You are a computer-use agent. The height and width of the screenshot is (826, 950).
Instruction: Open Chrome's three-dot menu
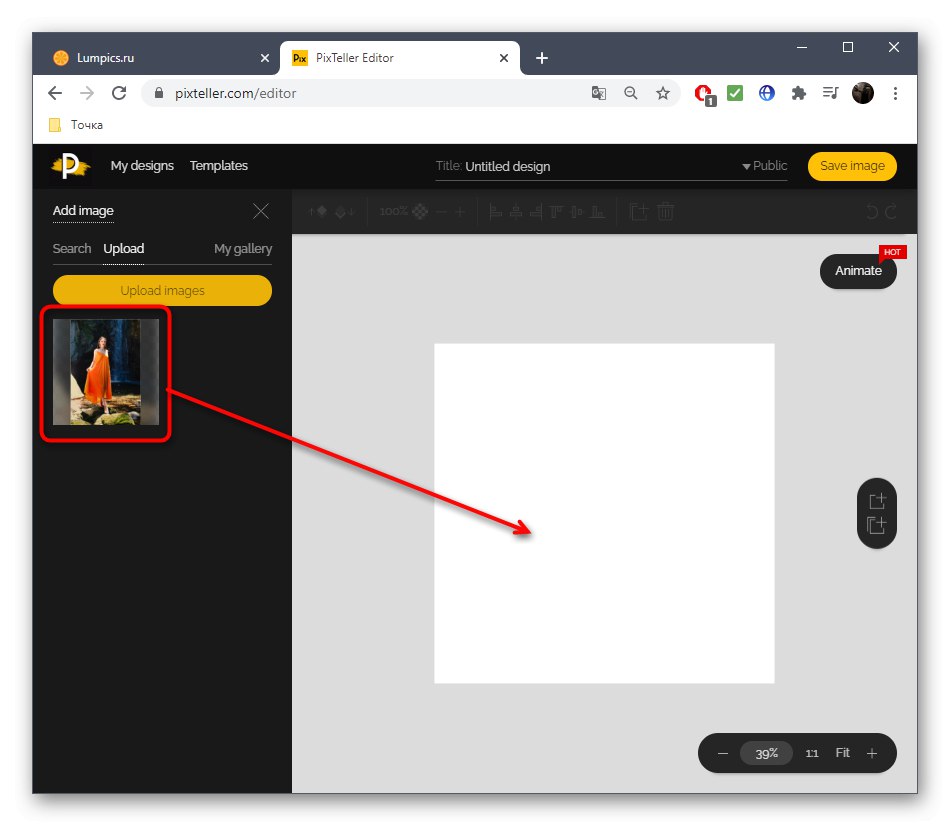(896, 93)
